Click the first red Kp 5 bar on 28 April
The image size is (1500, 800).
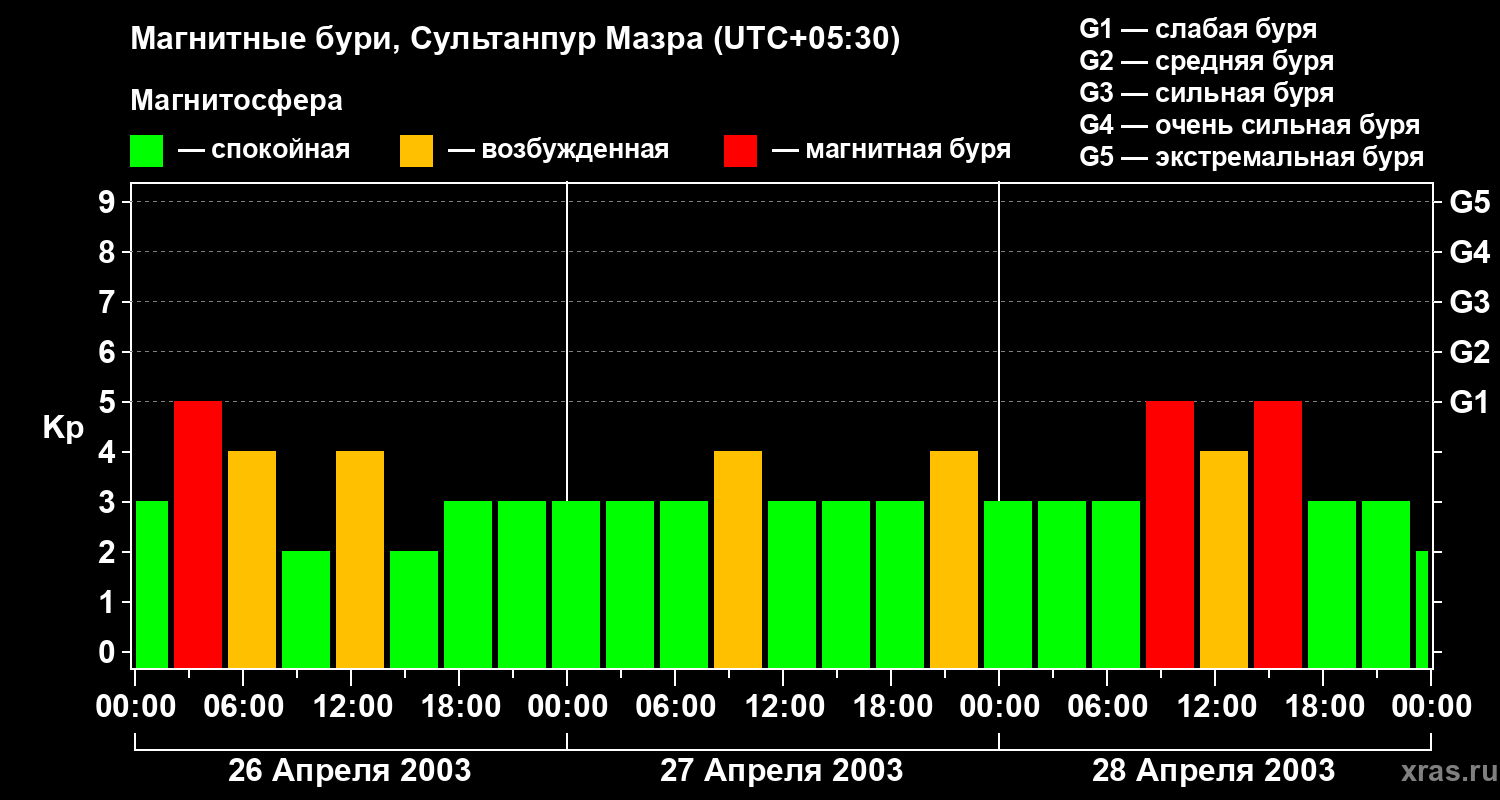point(1170,535)
